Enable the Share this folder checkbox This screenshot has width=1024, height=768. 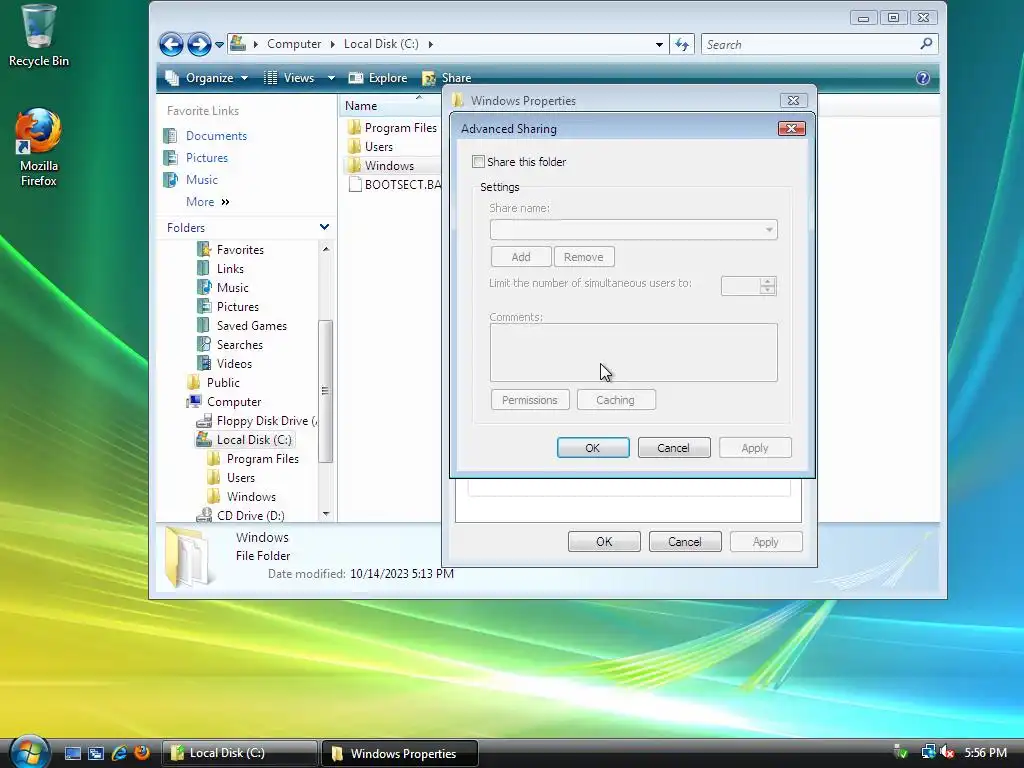tap(478, 162)
